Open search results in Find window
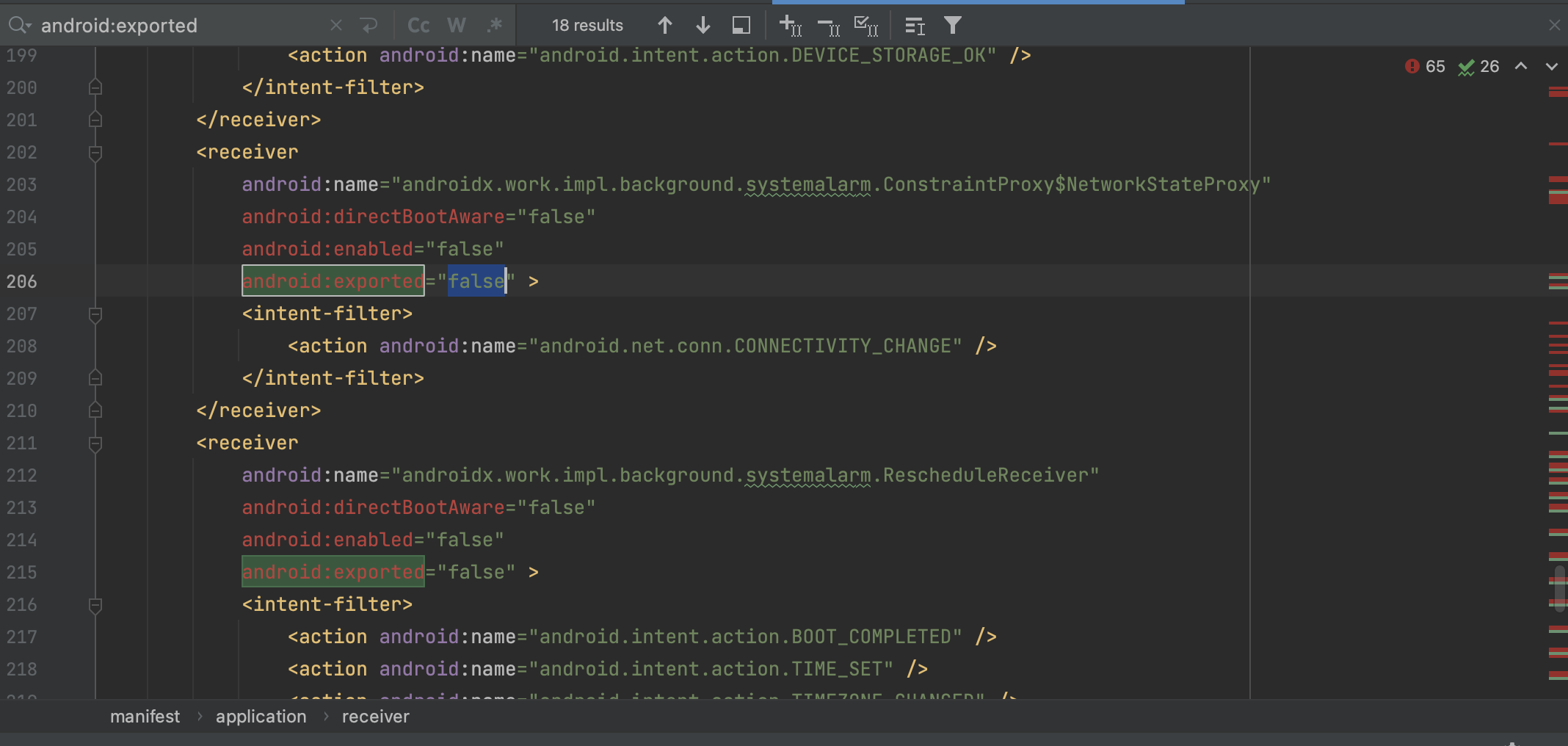1568x746 pixels. pyautogui.click(x=915, y=26)
